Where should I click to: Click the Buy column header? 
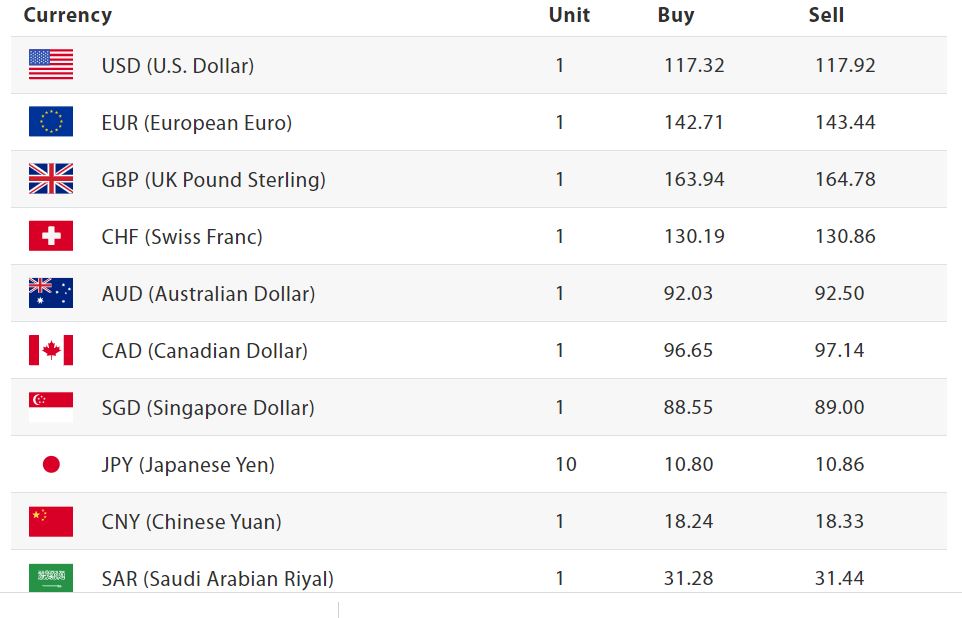click(676, 15)
